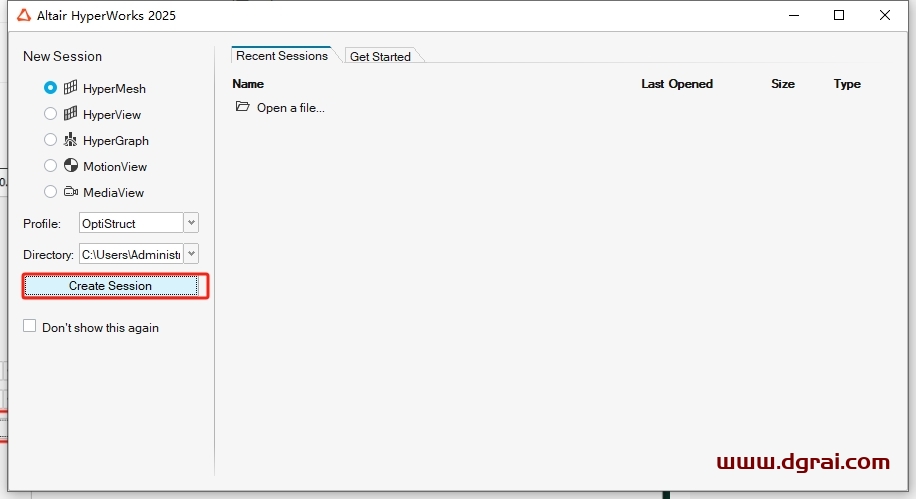Sort by the Size column header
The width and height of the screenshot is (916, 499).
tap(783, 84)
